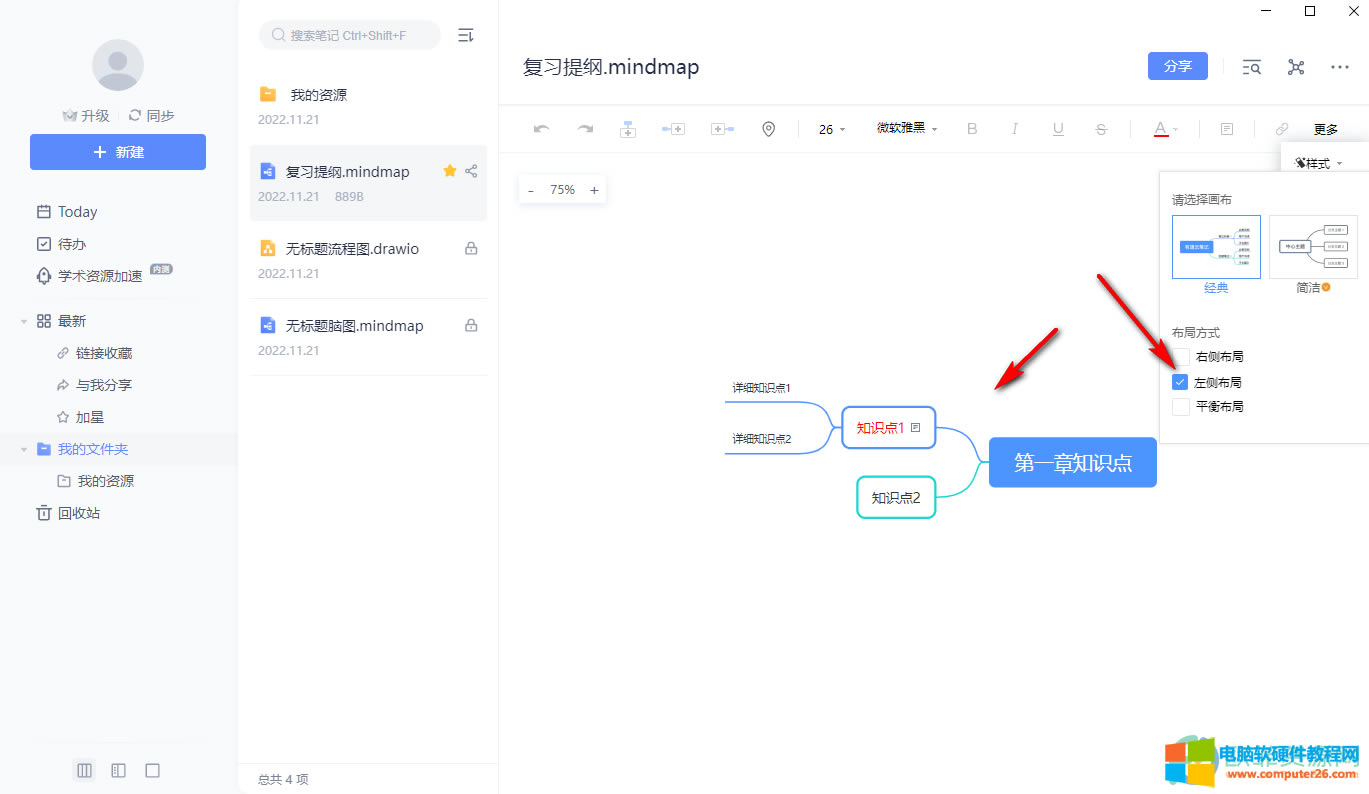
Task: Unstar the 复习提纲.mindmap note
Action: point(449,171)
